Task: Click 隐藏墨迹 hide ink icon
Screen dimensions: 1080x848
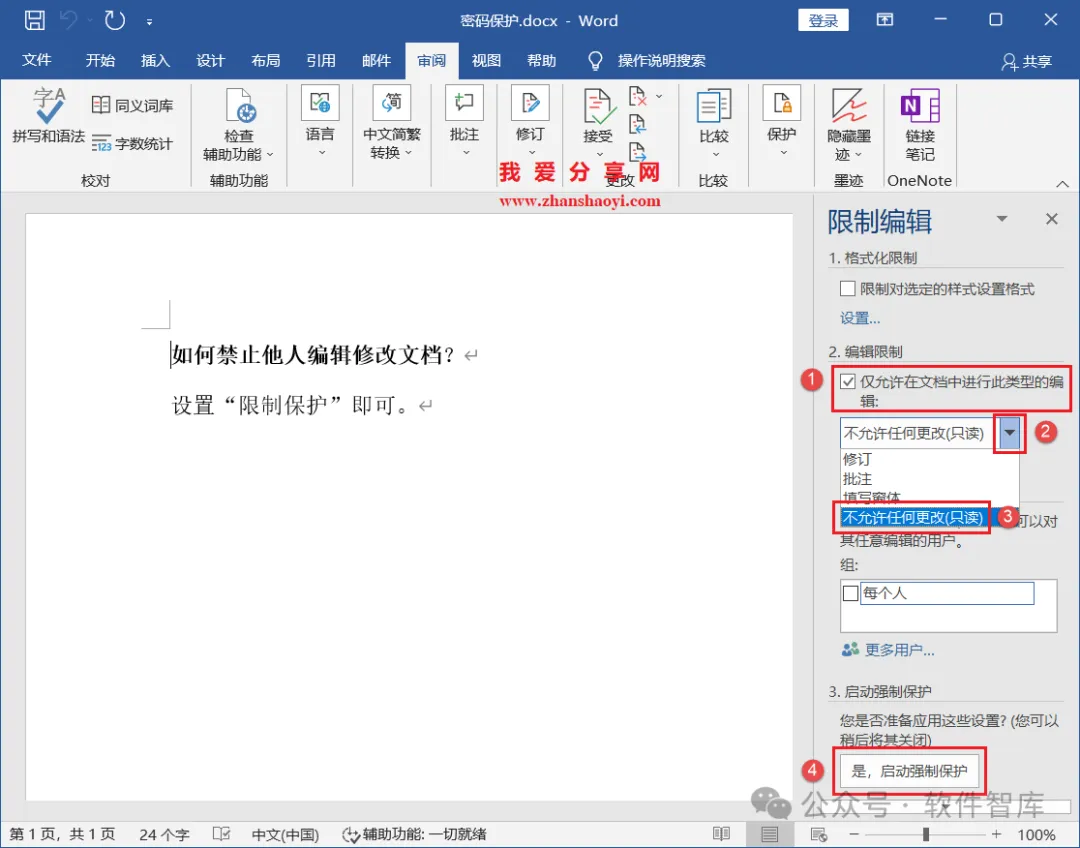Action: pos(849,106)
